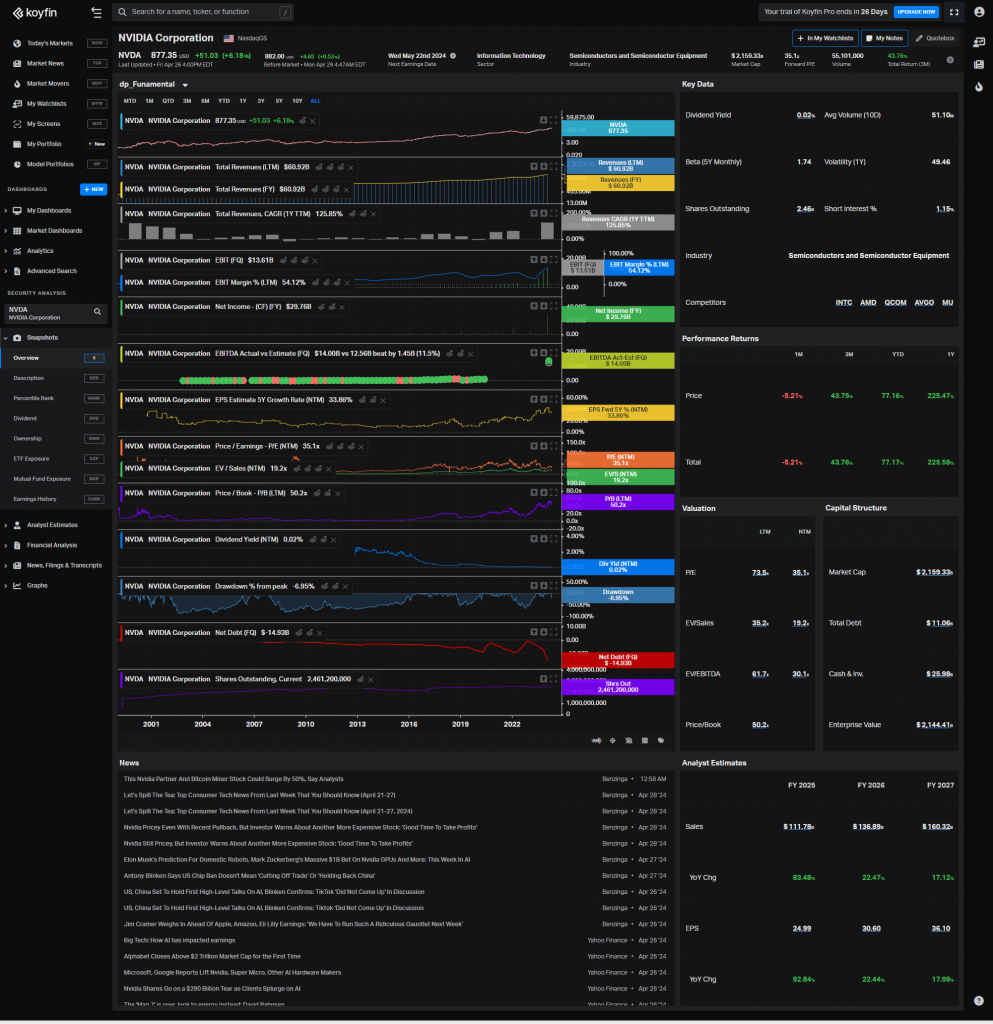Click the yellow Revenues (FY) axis label
993x1024 pixels.
click(x=620, y=184)
